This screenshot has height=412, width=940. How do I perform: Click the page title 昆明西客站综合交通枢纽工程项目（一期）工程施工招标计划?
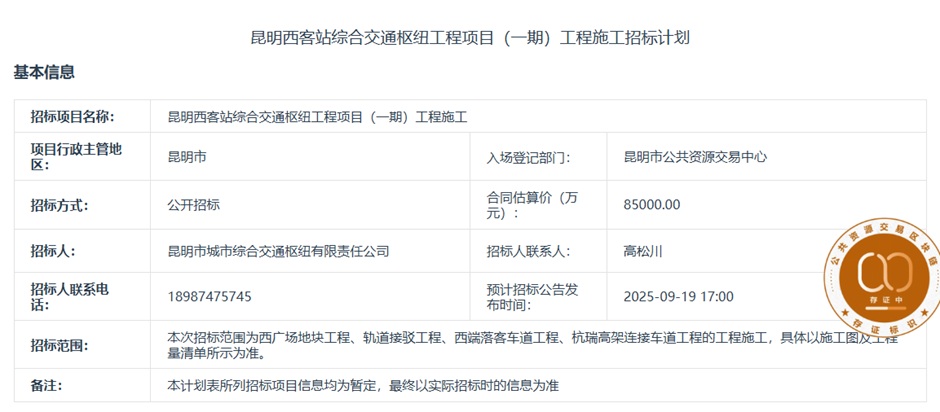470,38
